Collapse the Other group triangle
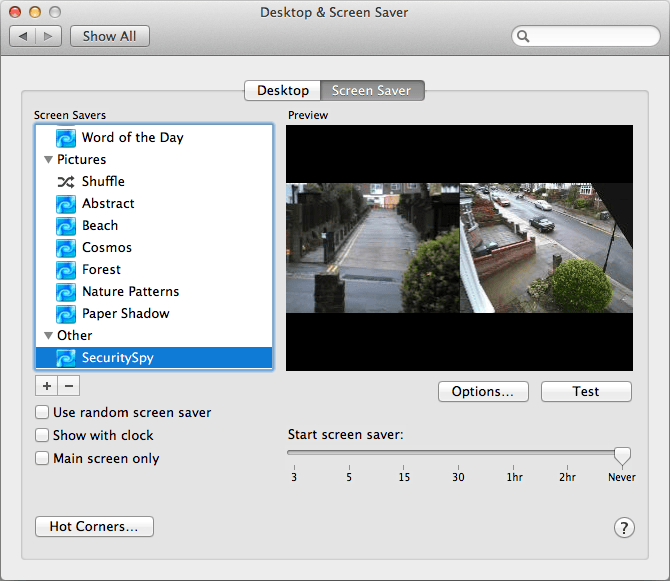Image resolution: width=670 pixels, height=581 pixels. point(48,336)
